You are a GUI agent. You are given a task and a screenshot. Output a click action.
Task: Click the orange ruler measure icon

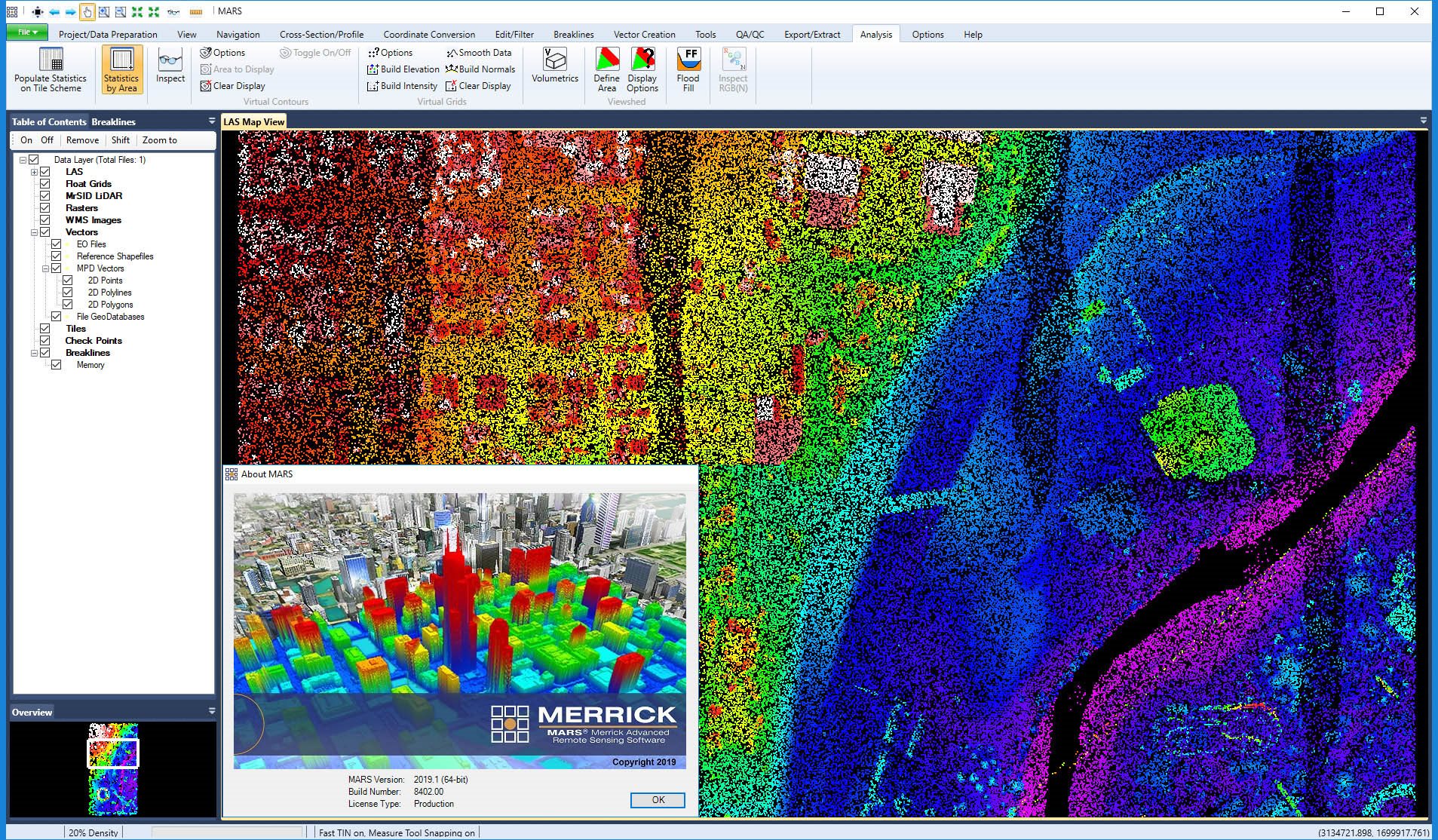(196, 12)
